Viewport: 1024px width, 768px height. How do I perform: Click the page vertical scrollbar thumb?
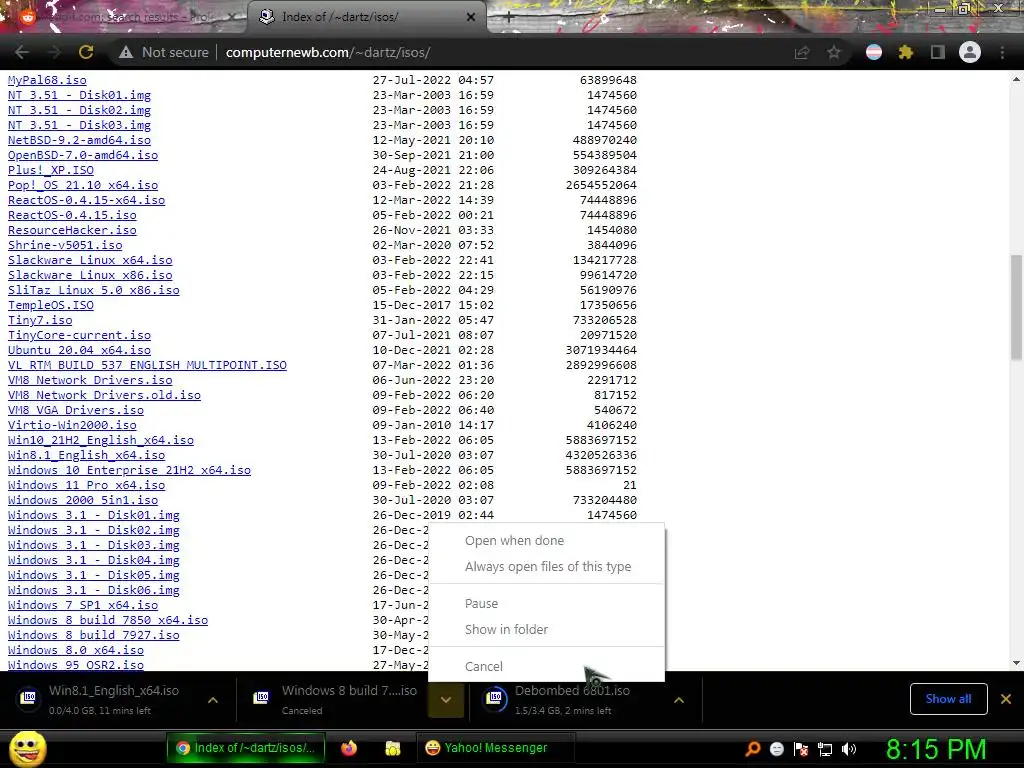pyautogui.click(x=1016, y=307)
